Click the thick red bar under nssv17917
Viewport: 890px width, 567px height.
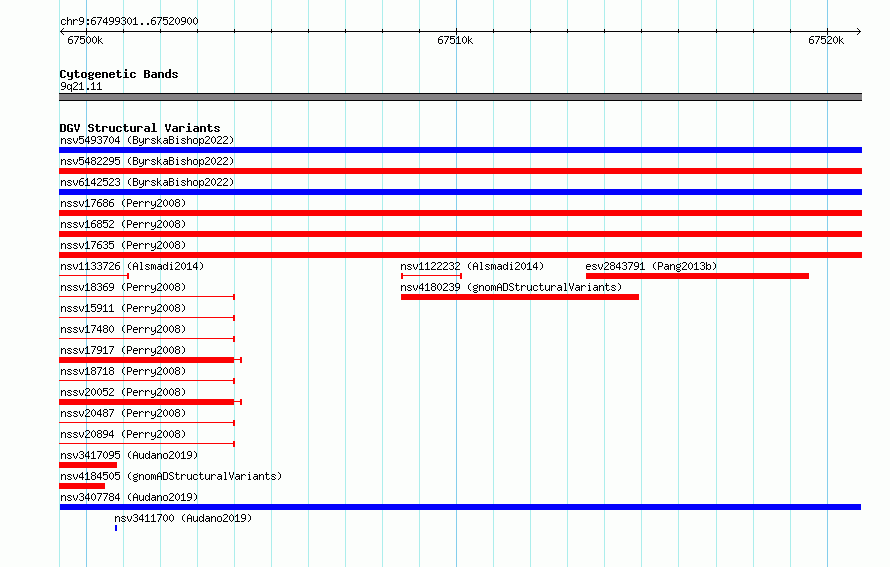pyautogui.click(x=147, y=360)
